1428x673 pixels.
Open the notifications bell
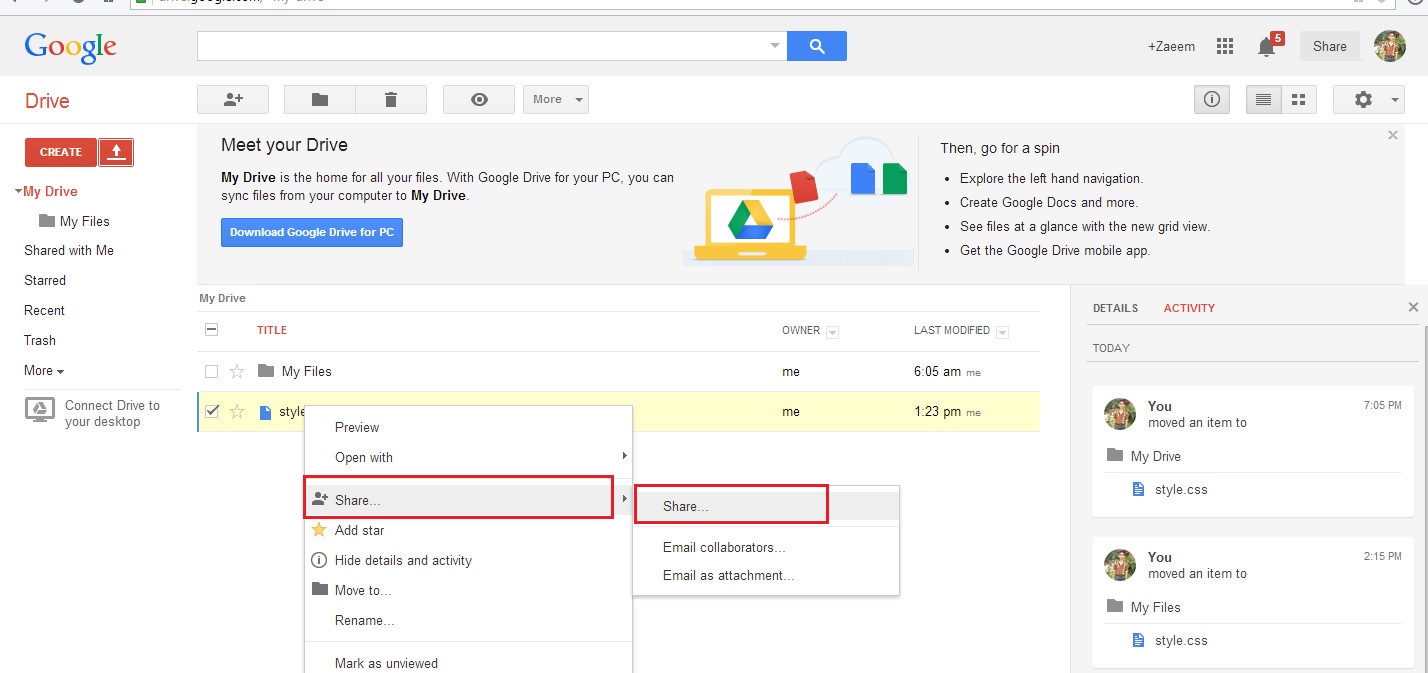(x=1268, y=46)
